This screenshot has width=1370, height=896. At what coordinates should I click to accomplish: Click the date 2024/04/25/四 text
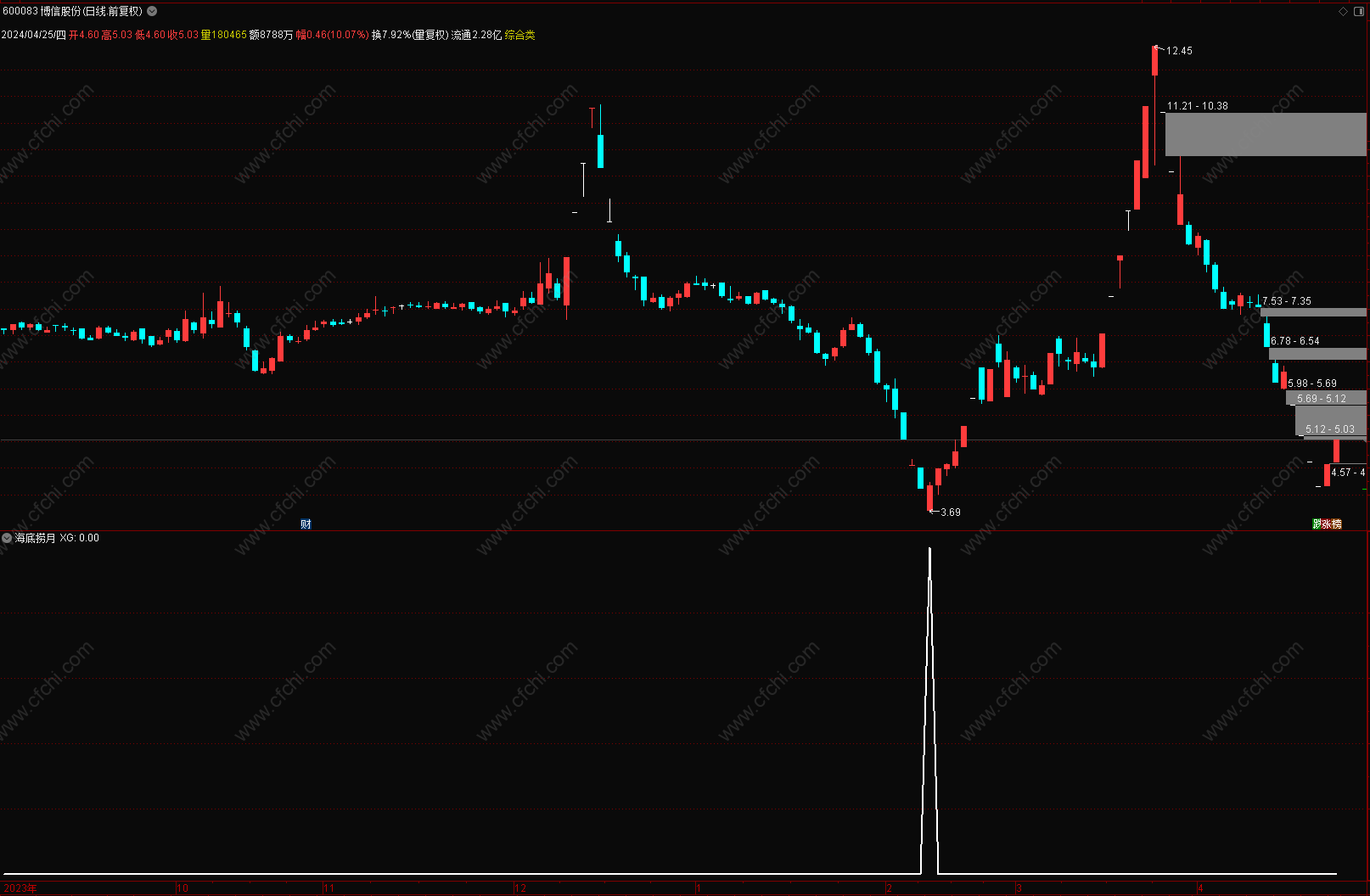[33, 35]
